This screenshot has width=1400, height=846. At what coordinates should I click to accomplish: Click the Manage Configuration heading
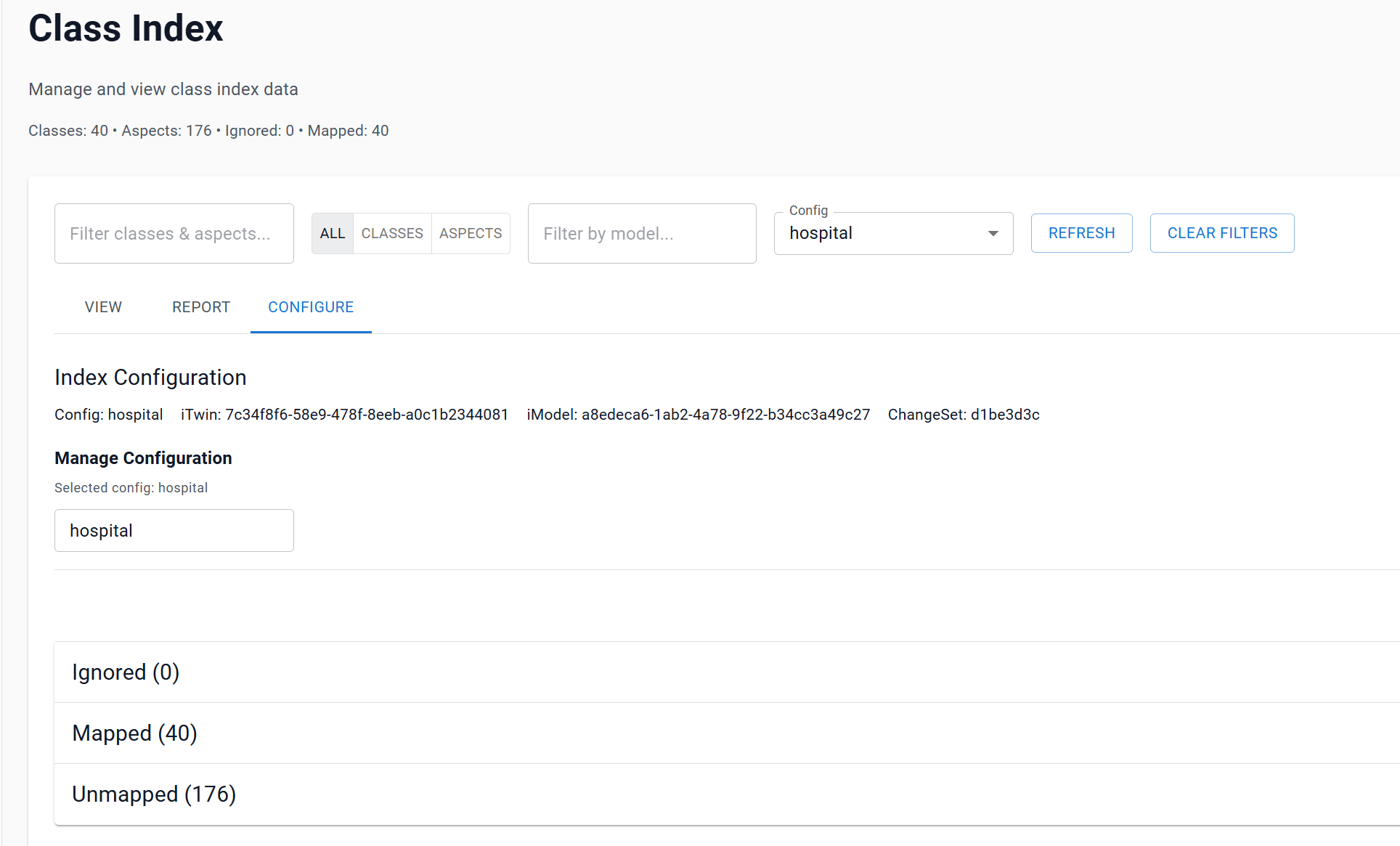point(143,458)
